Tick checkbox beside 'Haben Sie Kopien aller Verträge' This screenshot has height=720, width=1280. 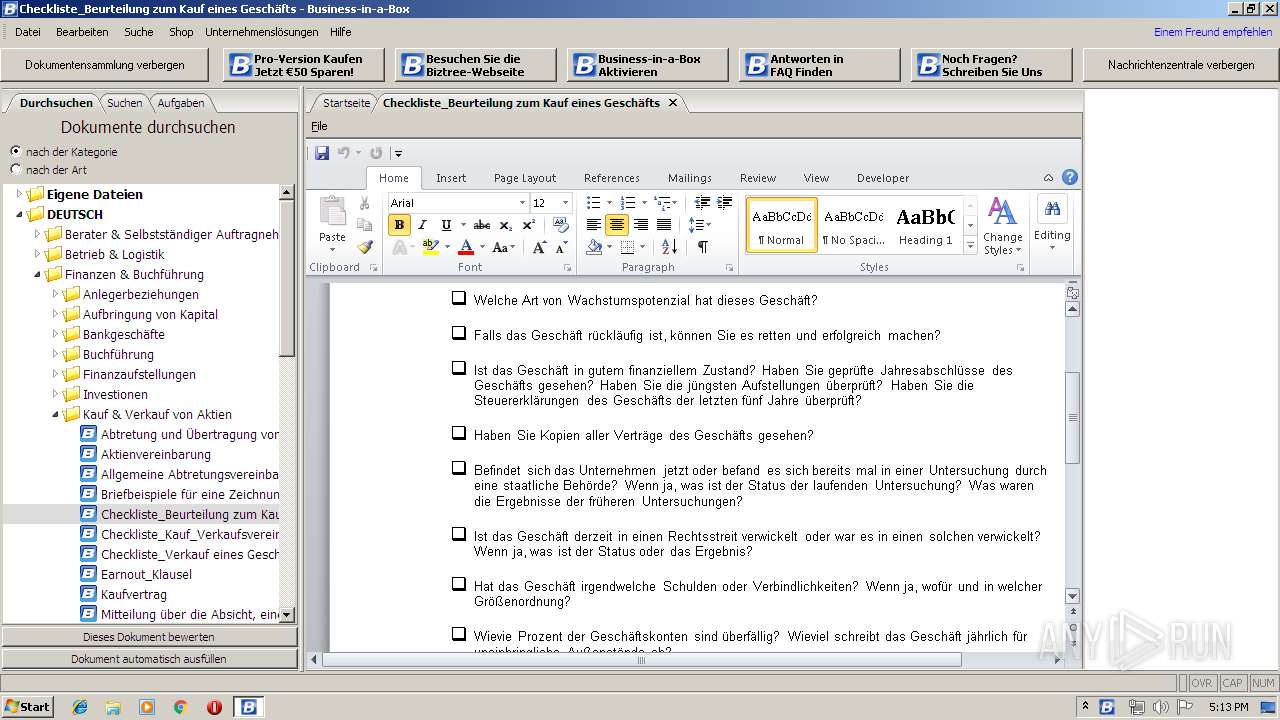458,433
